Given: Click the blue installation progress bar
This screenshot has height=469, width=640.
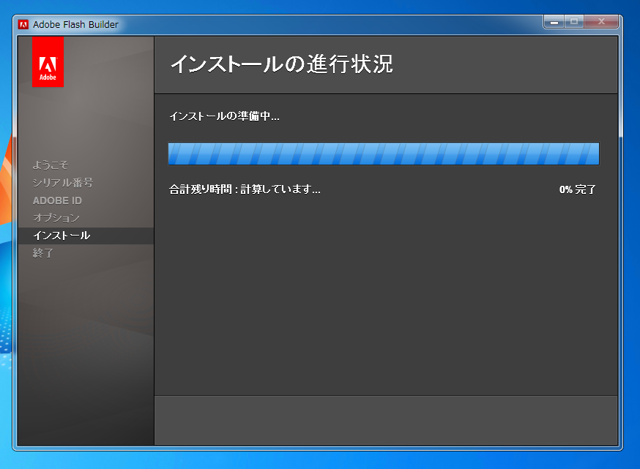Looking at the screenshot, I should point(383,154).
